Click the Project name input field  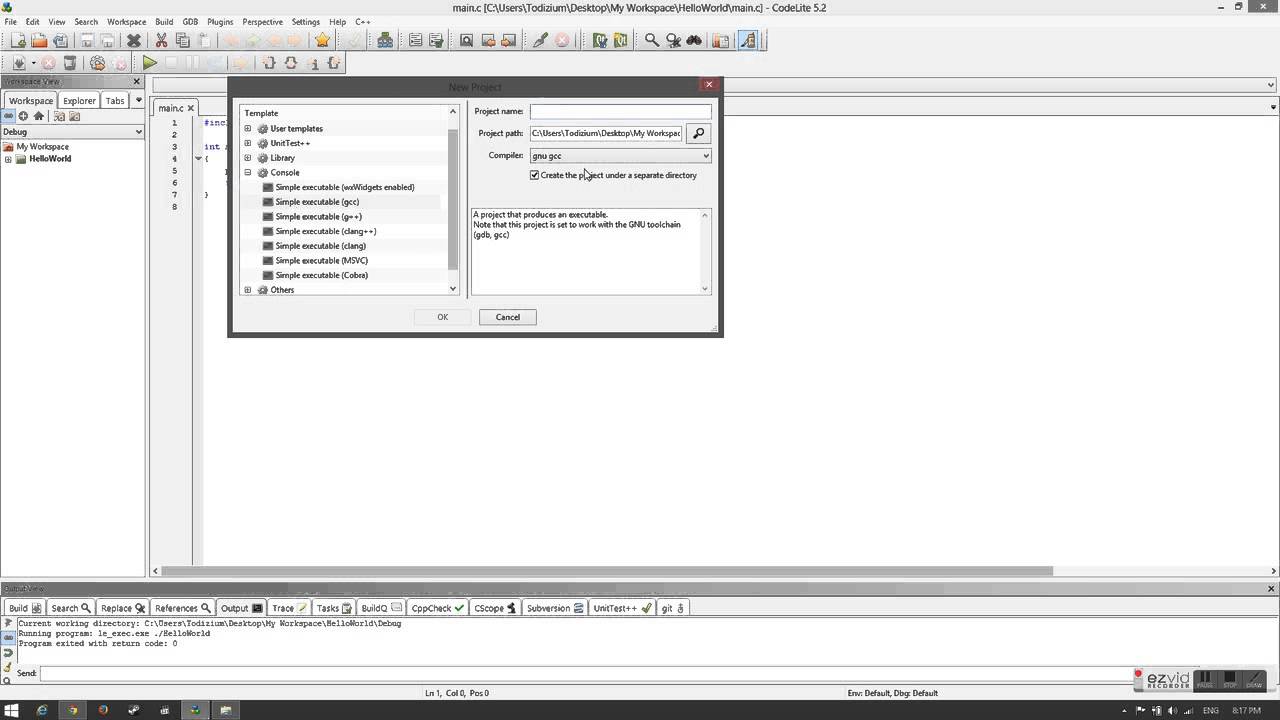(620, 111)
